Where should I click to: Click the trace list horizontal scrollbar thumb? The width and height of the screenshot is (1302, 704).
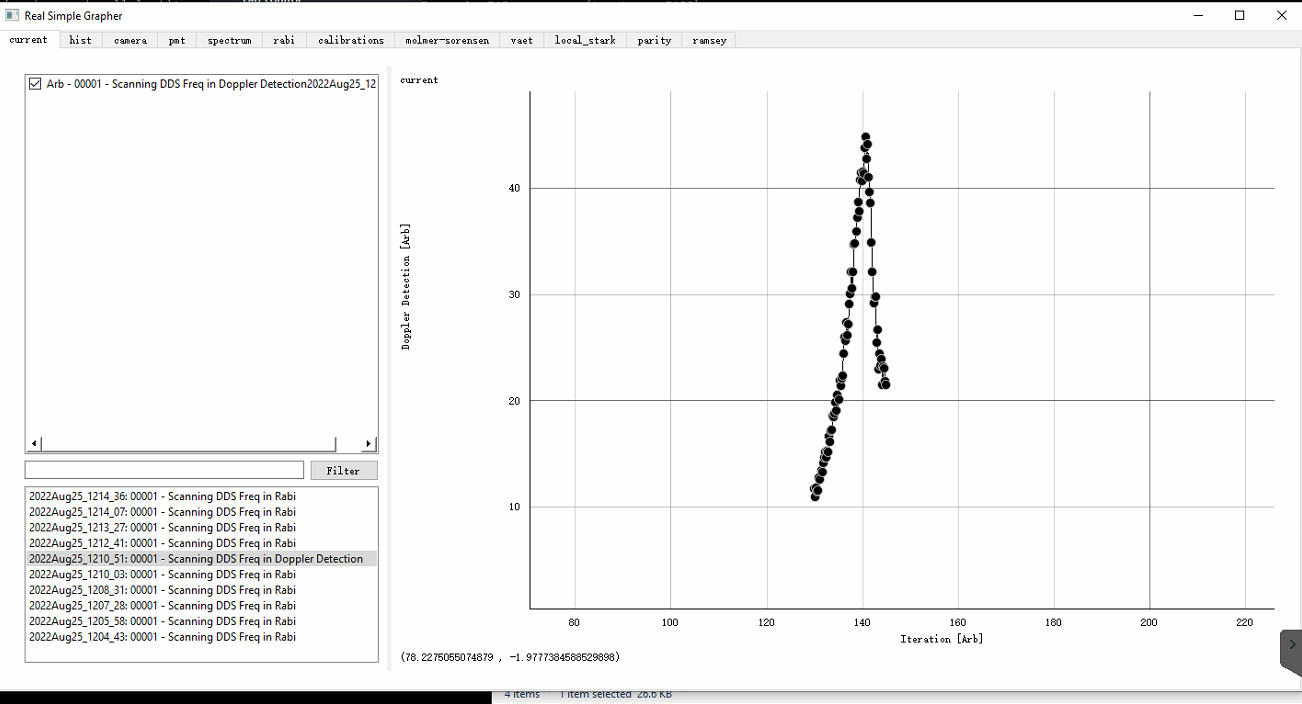(189, 444)
